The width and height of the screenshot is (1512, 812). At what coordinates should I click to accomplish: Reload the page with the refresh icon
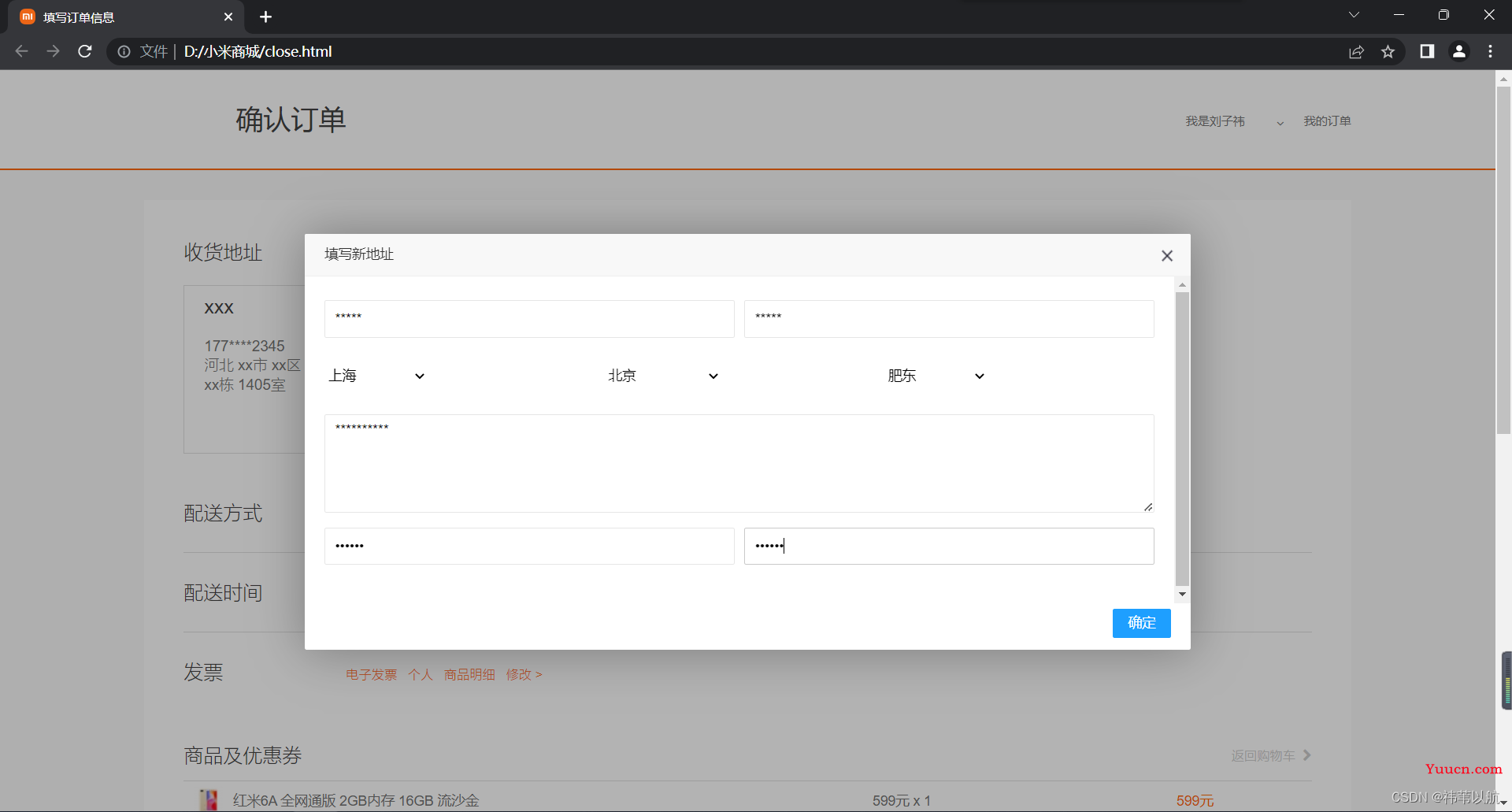[85, 51]
